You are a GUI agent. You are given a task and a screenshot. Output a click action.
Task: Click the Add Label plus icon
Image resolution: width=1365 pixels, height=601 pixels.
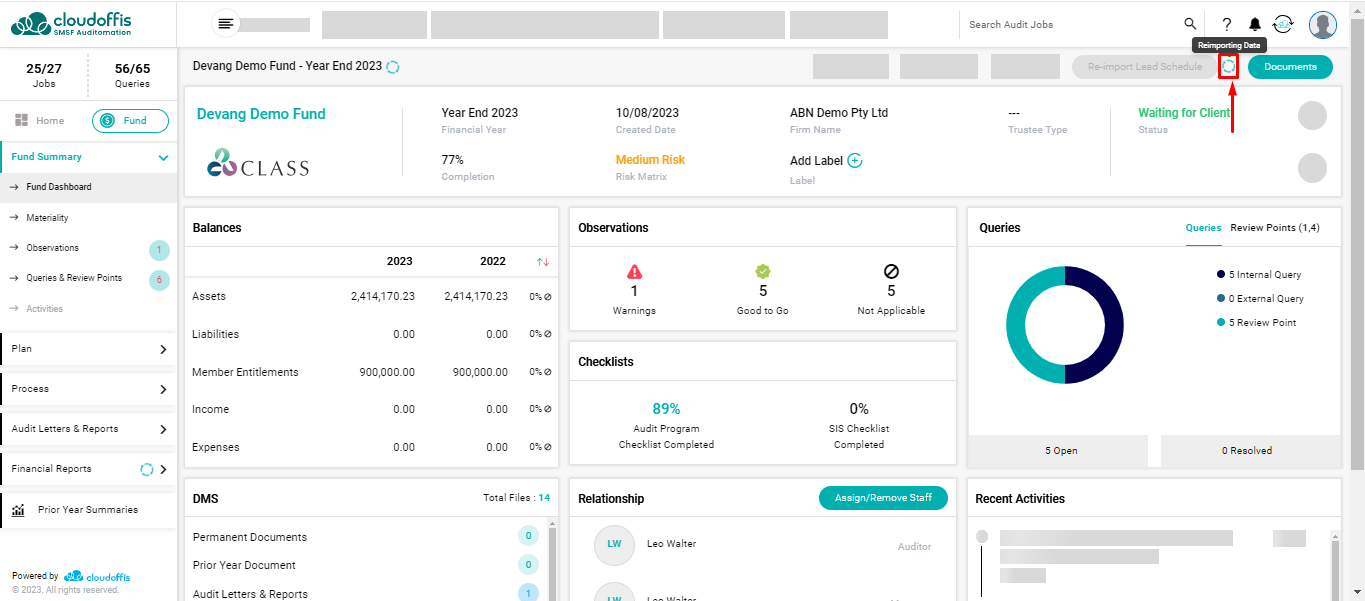[855, 161]
